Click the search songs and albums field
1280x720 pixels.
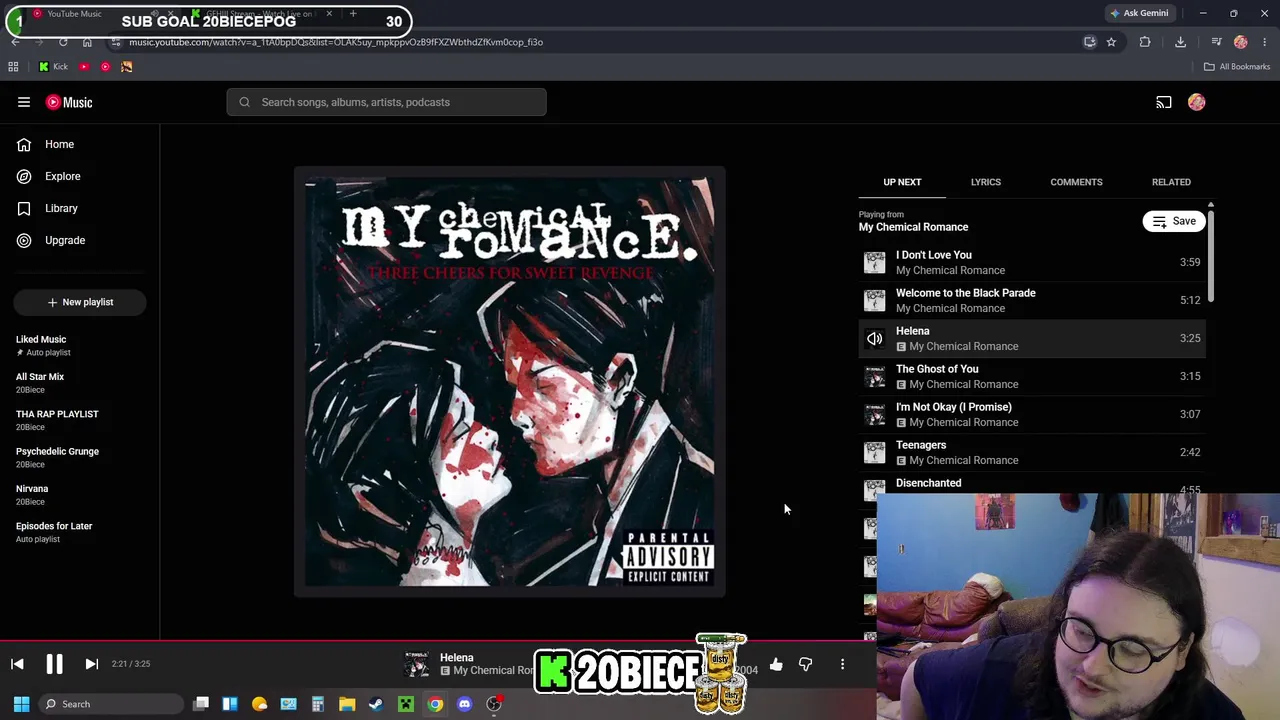386,102
